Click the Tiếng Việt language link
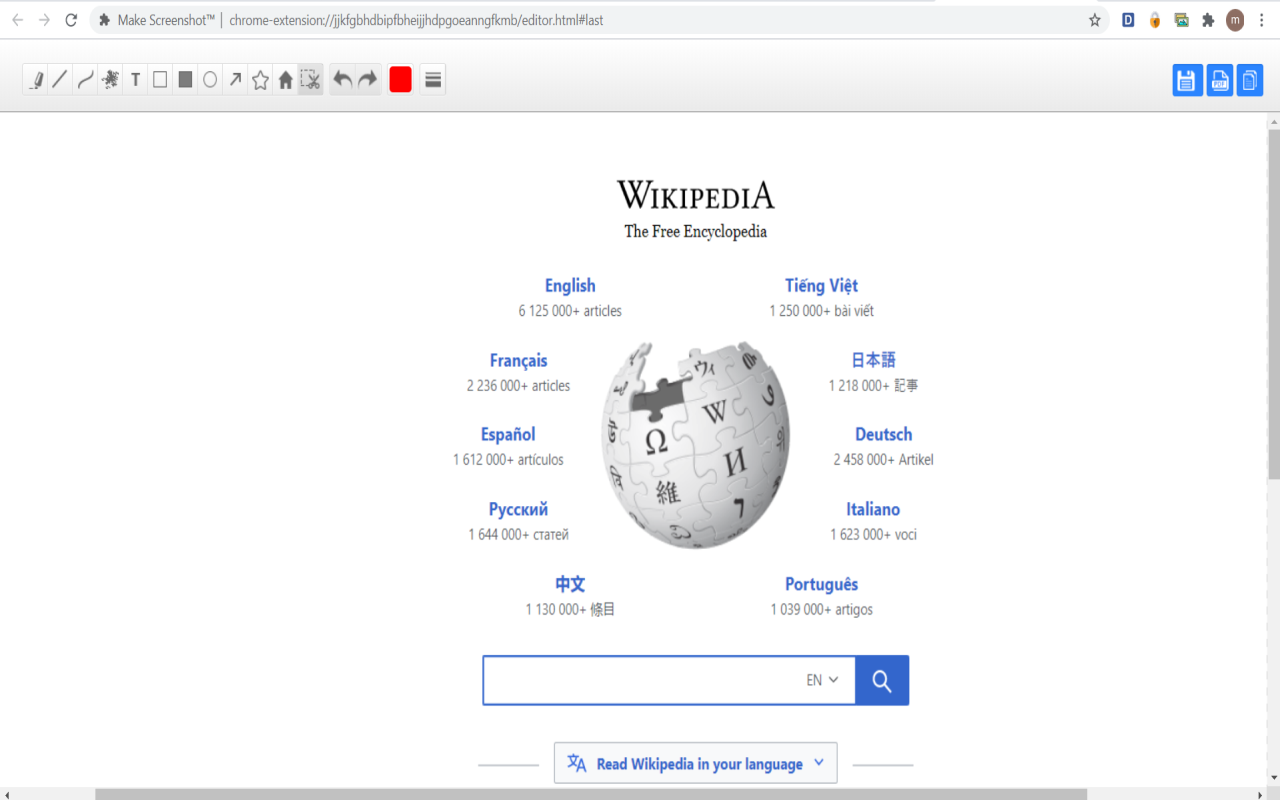This screenshot has width=1280, height=800. pos(821,286)
